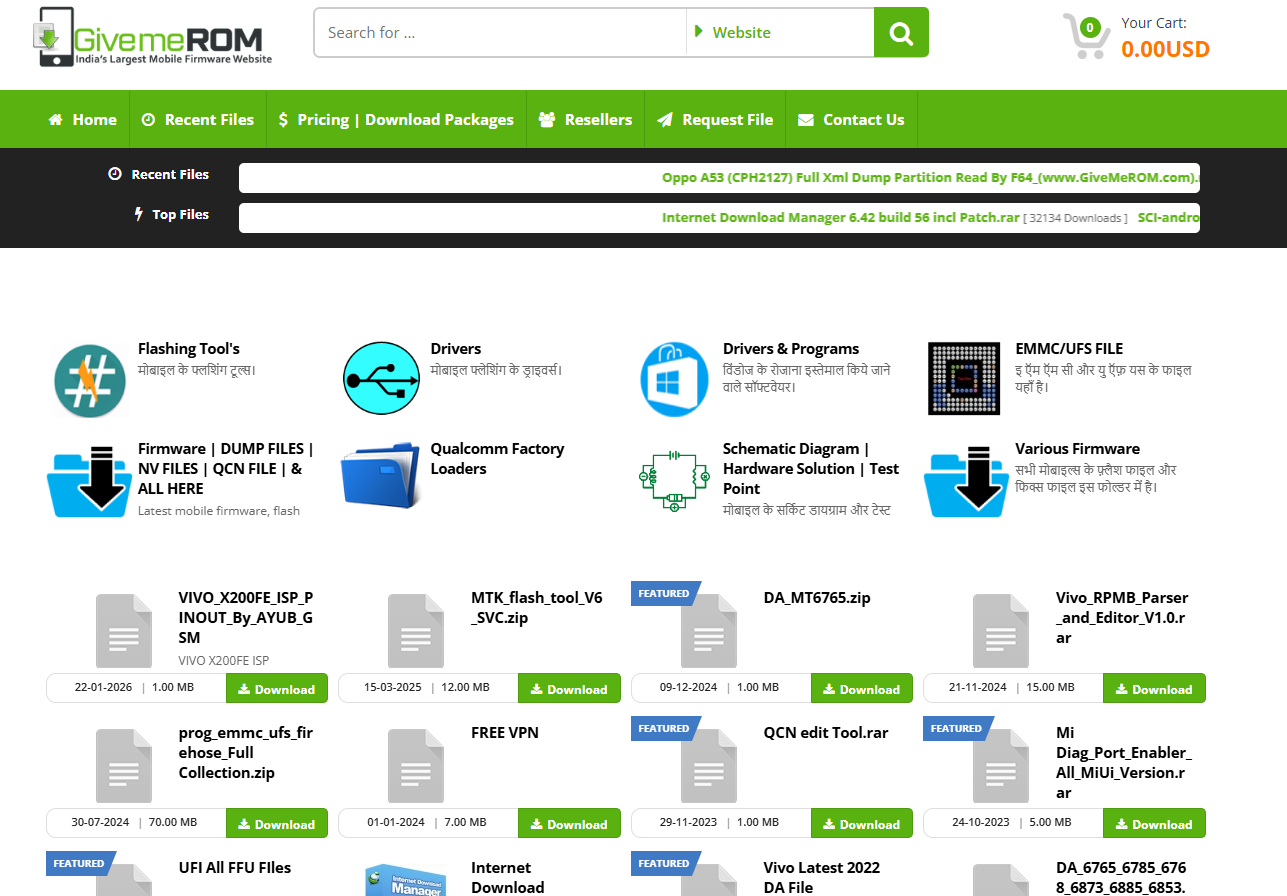Open the Various Firmware folder icon
Viewport: 1287px width, 896px height.
point(966,481)
